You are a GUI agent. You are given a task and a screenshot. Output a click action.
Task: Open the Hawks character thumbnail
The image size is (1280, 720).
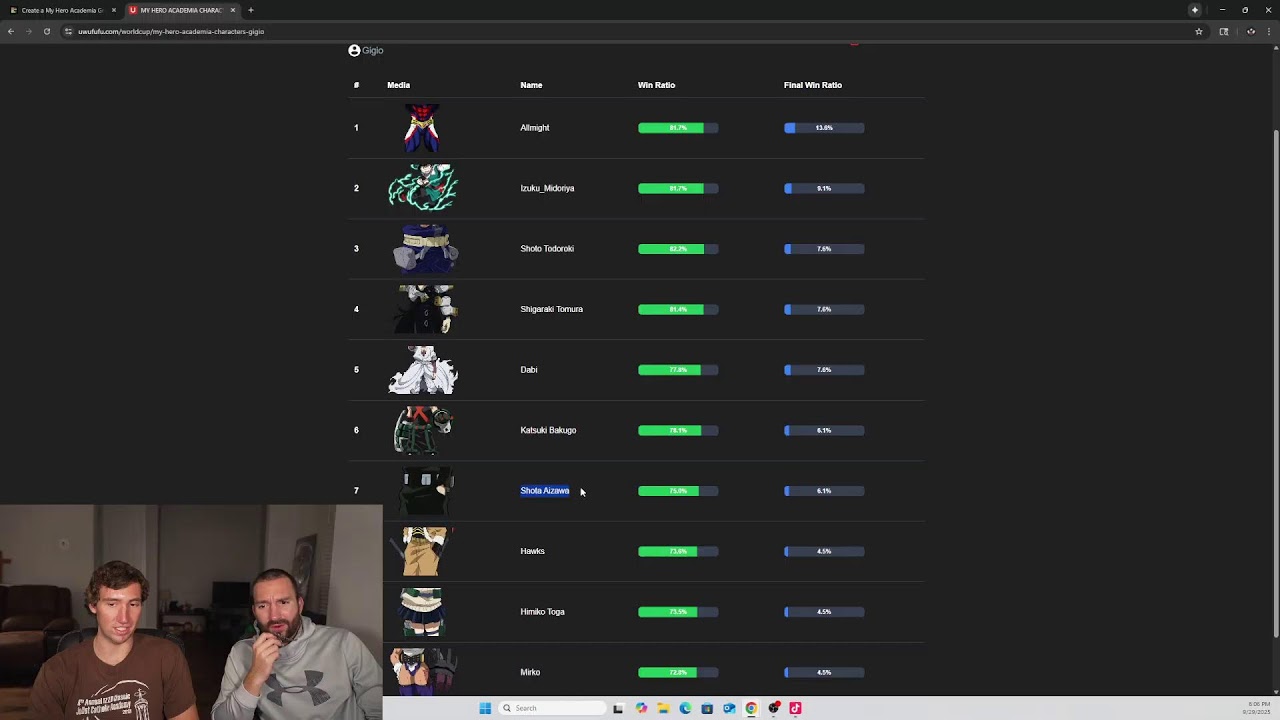(x=423, y=551)
